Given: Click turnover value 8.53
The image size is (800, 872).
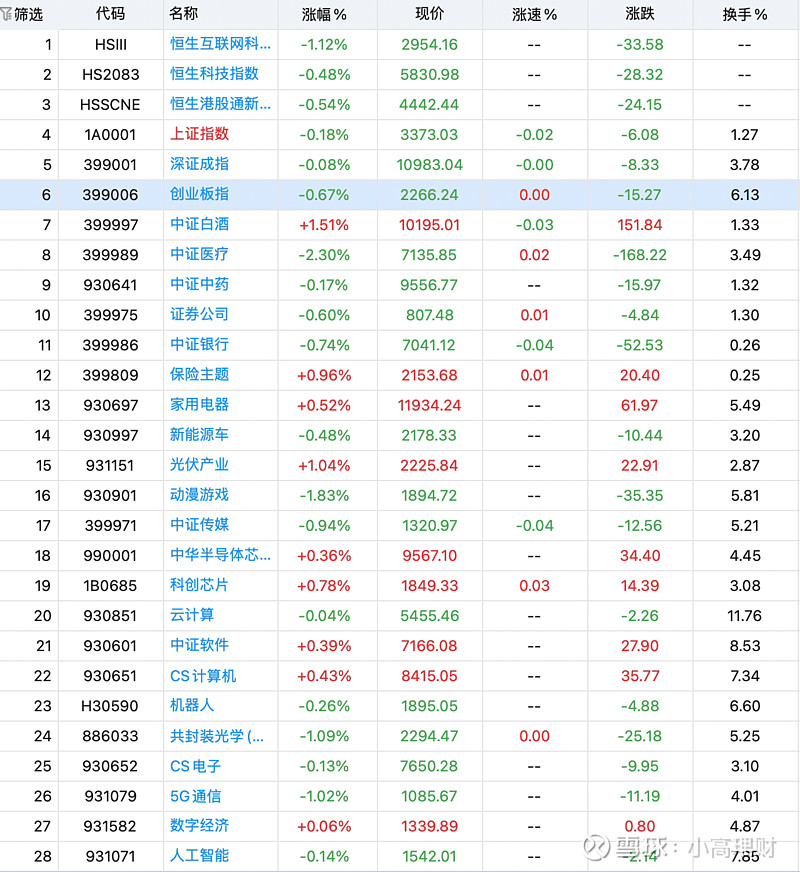Looking at the screenshot, I should click(x=744, y=646).
